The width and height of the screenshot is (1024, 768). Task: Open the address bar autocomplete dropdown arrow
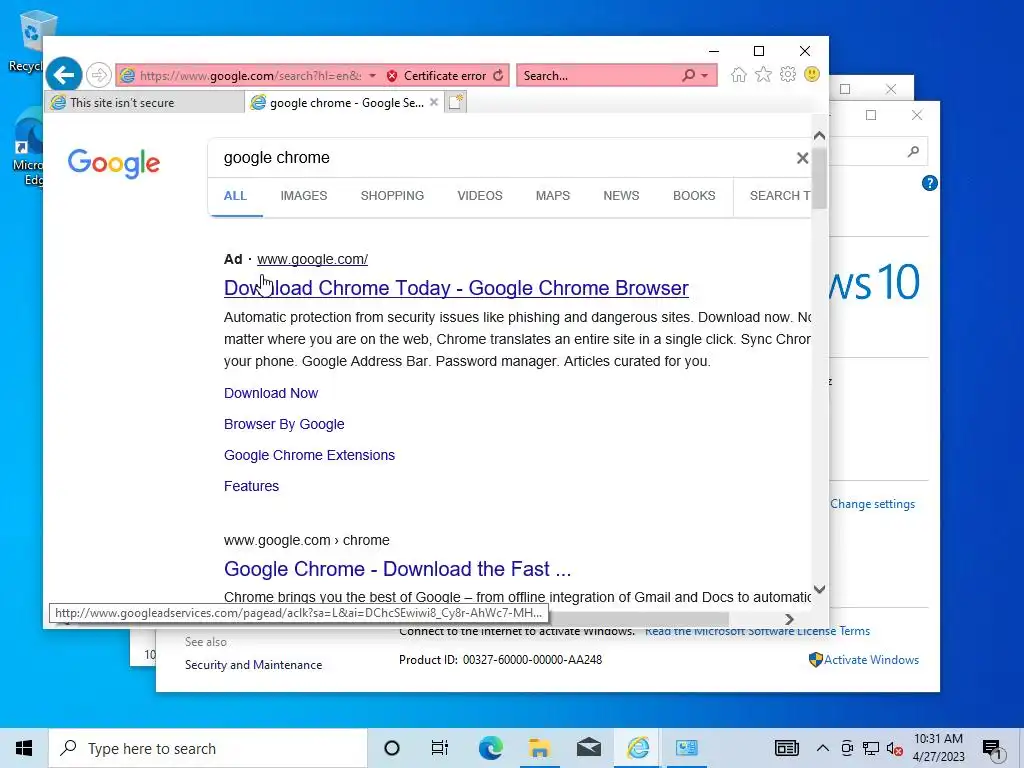coord(372,76)
